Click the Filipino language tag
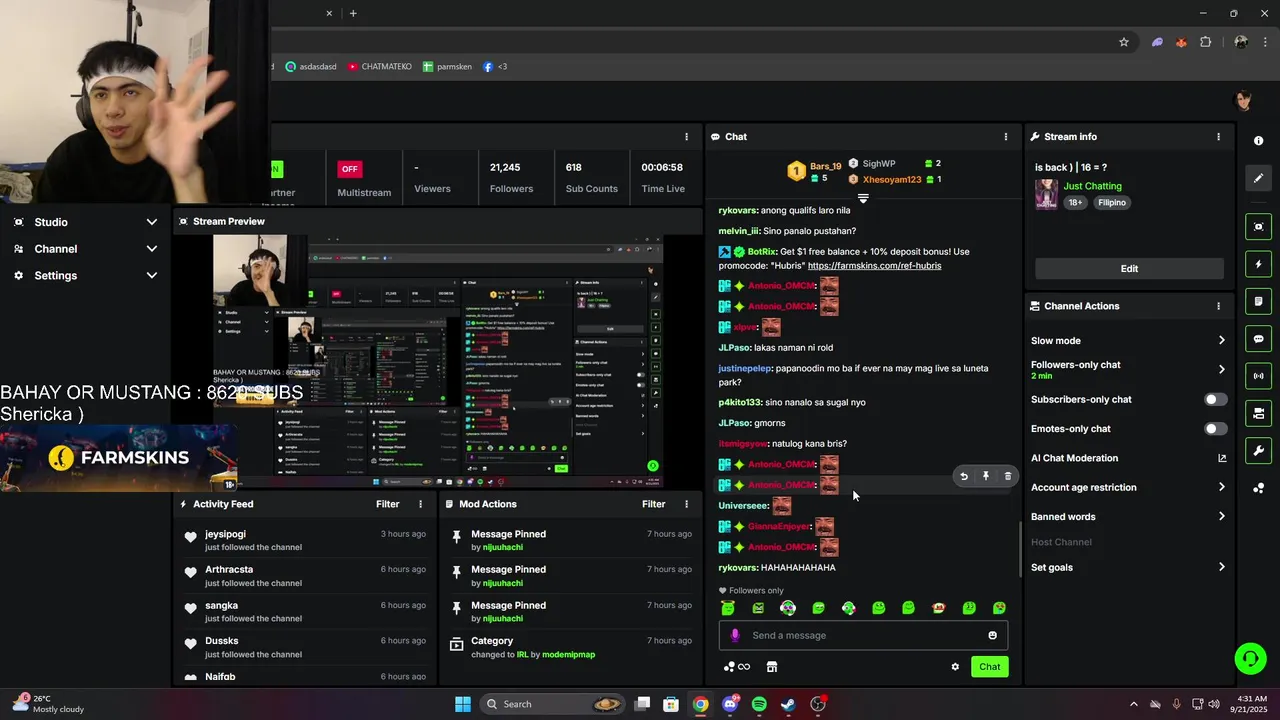1280x720 pixels. [1111, 203]
